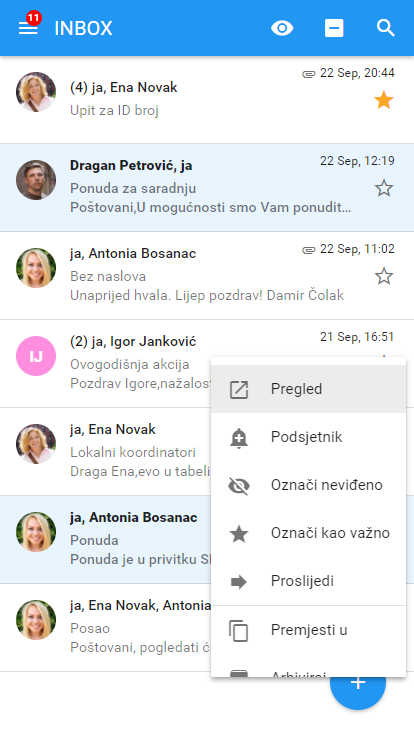Click the select-all minus checkbox in header
The image size is (414, 736).
tap(334, 28)
